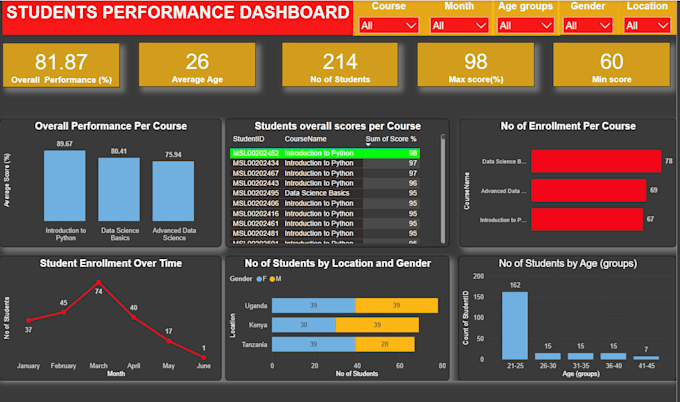Viewport: 680px width, 402px height.
Task: Click the May data point (17)
Action: click(x=169, y=341)
